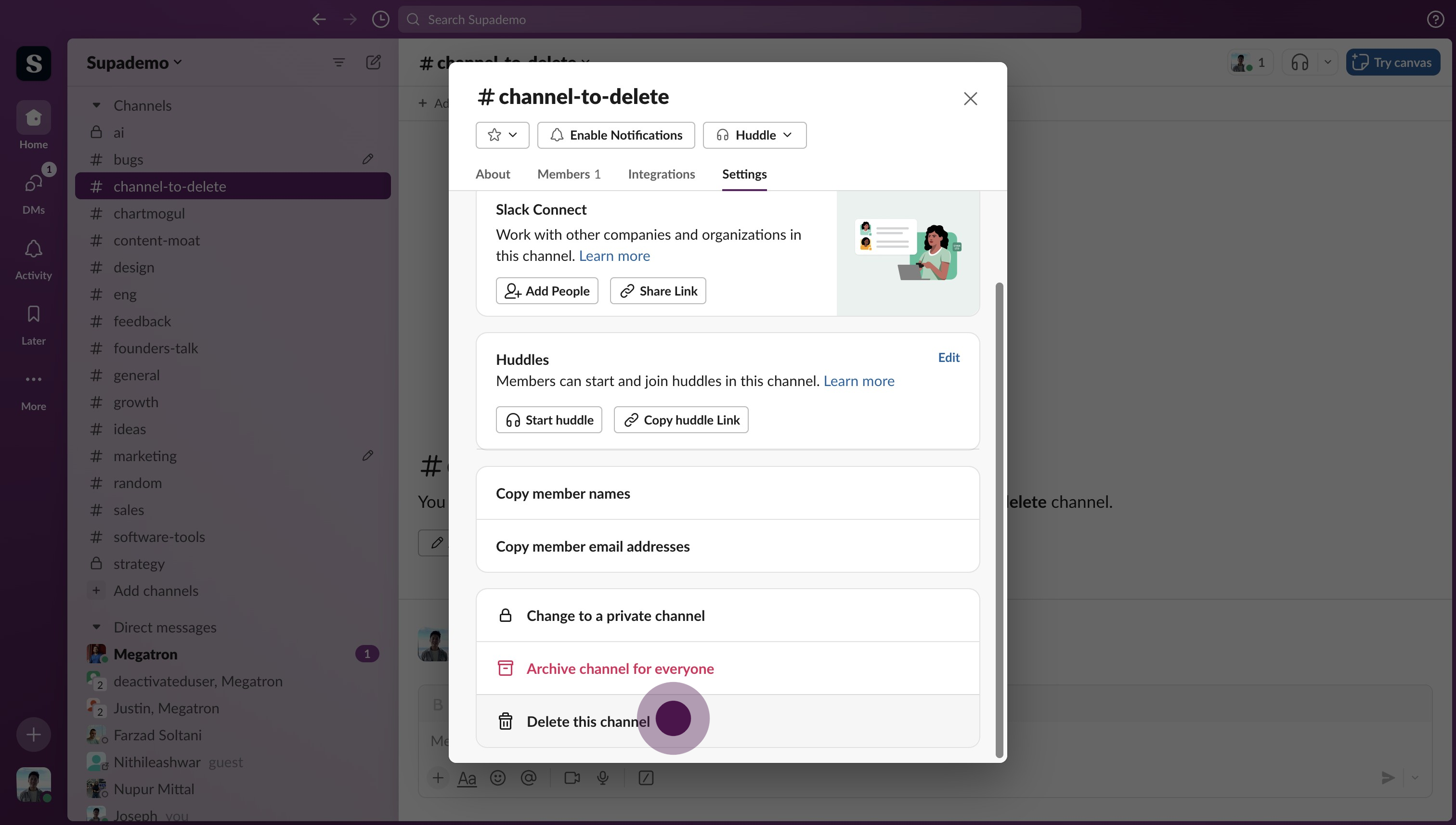Click Add People button

[x=547, y=291]
